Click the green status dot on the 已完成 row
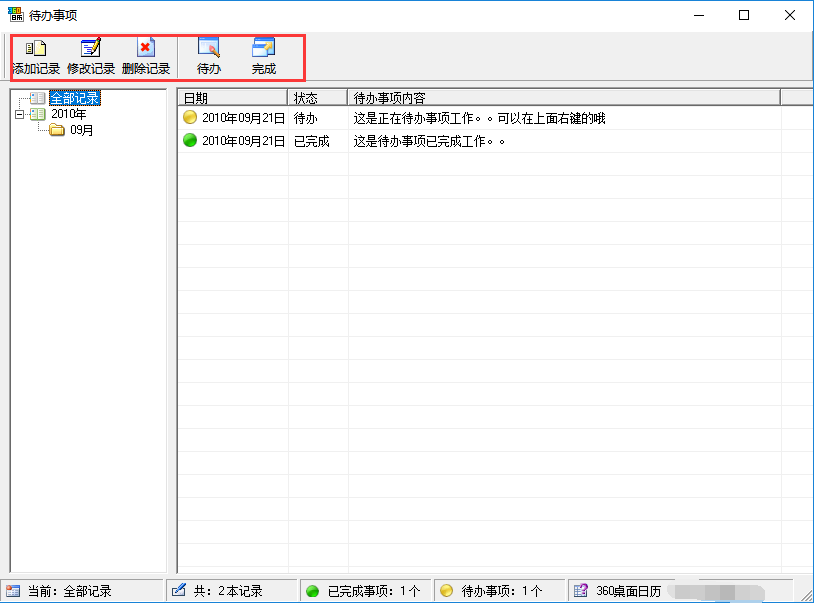 click(190, 141)
